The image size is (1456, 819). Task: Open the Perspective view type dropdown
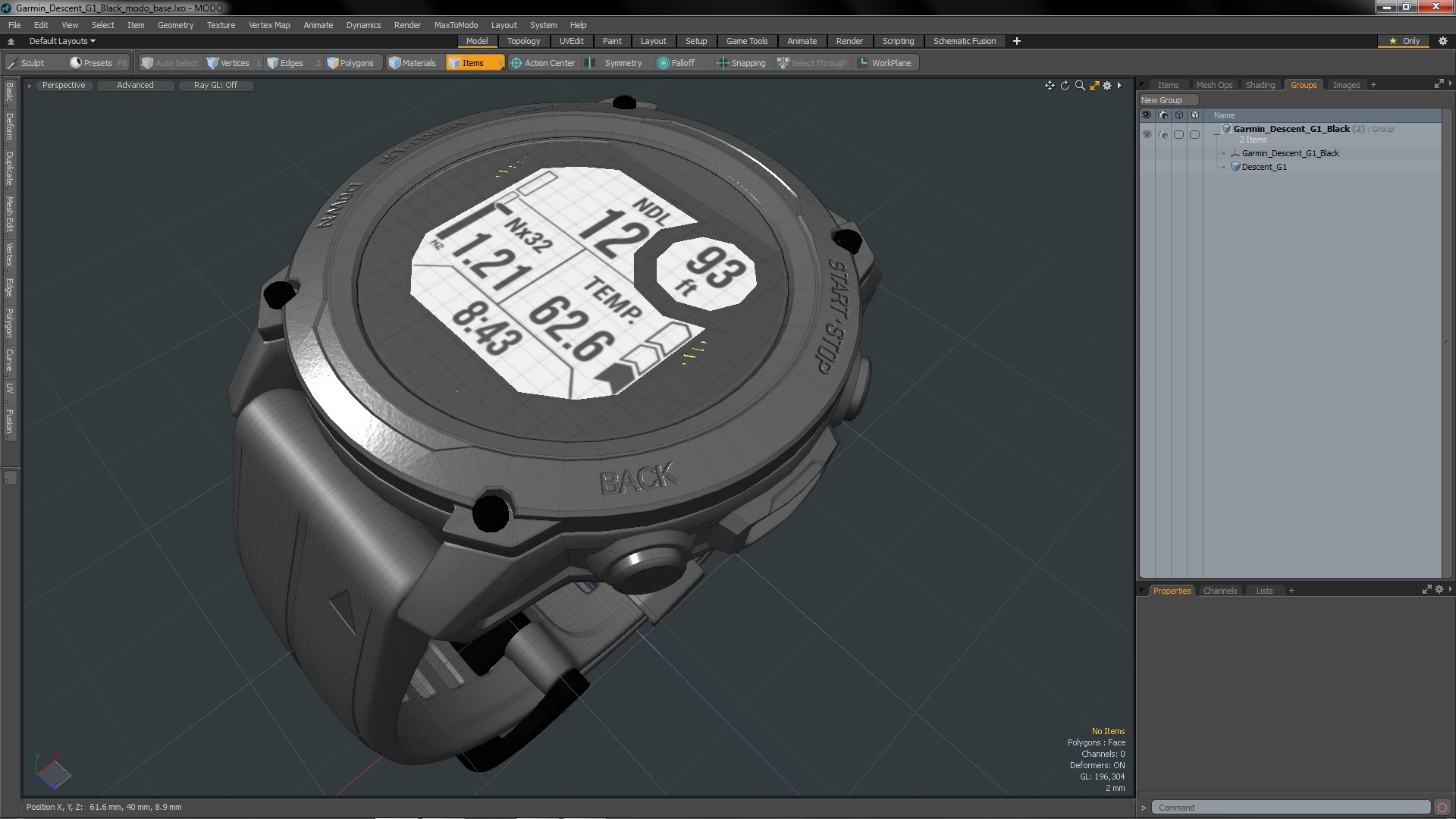coord(64,85)
